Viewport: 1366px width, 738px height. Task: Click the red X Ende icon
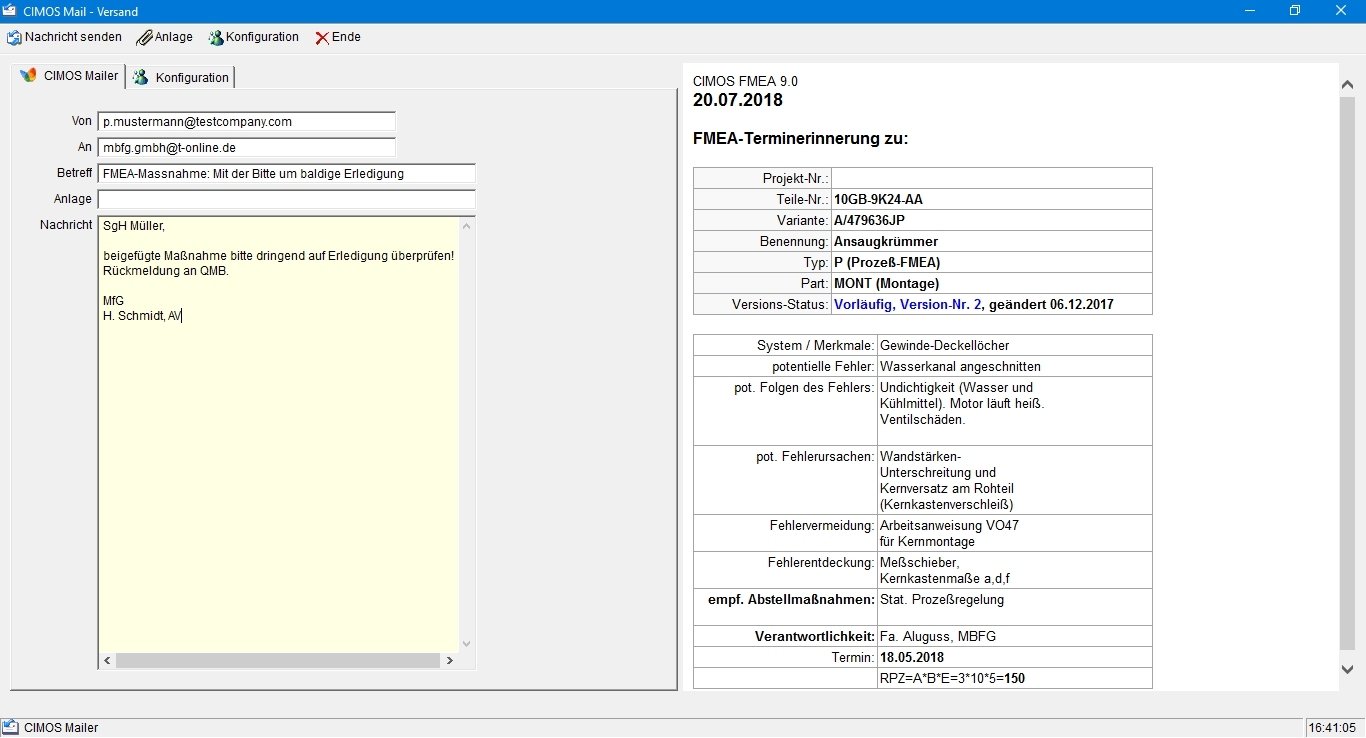click(x=322, y=38)
